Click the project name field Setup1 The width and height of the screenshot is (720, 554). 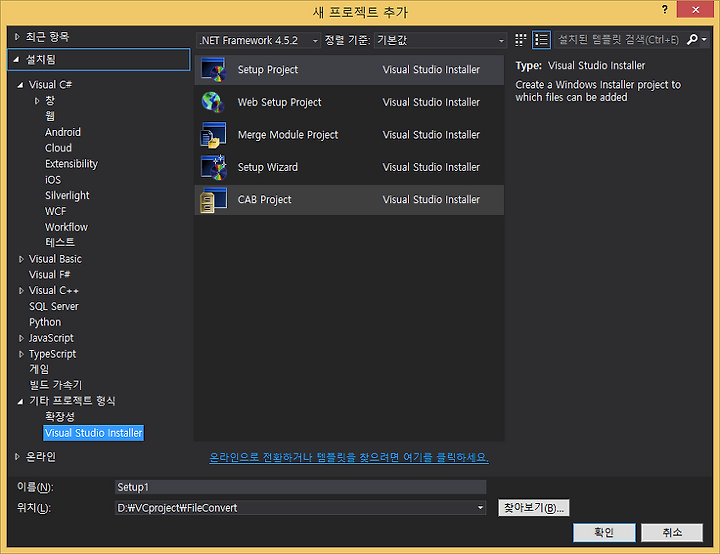click(x=300, y=487)
